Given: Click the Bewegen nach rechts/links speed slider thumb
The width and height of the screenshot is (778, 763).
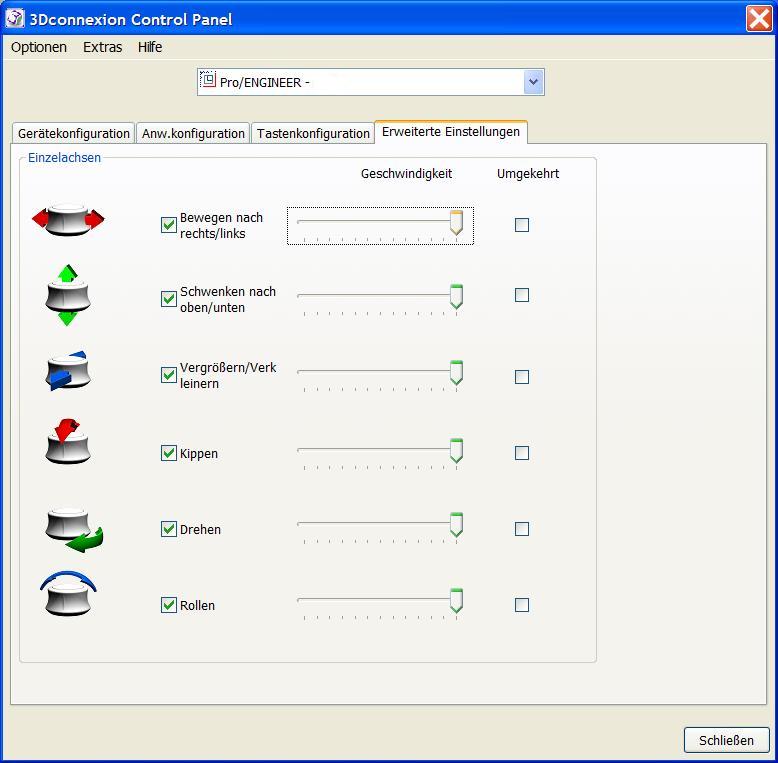Looking at the screenshot, I should (456, 222).
